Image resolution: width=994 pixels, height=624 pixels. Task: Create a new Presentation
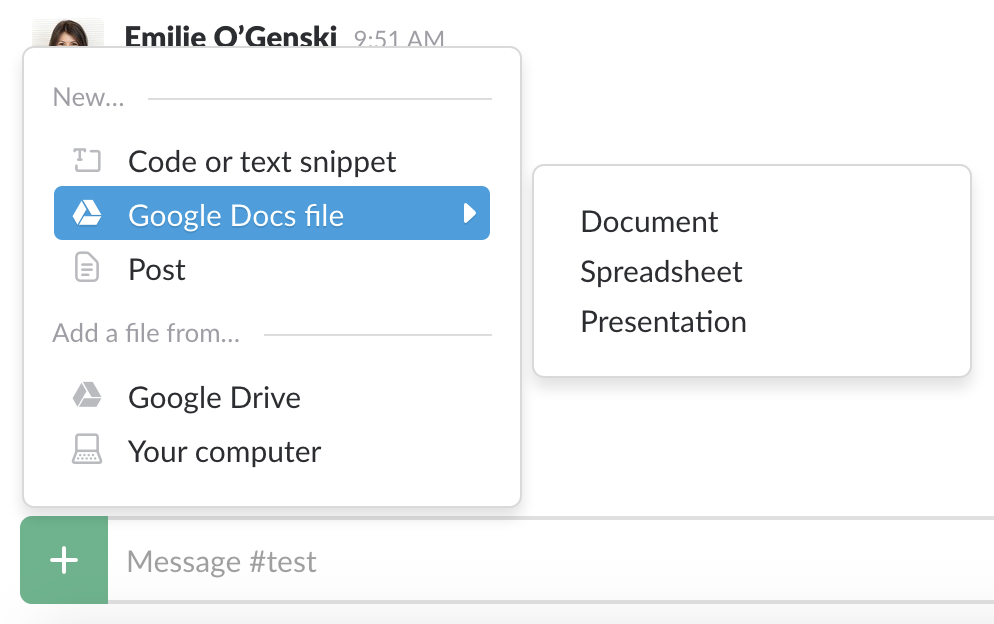[663, 322]
